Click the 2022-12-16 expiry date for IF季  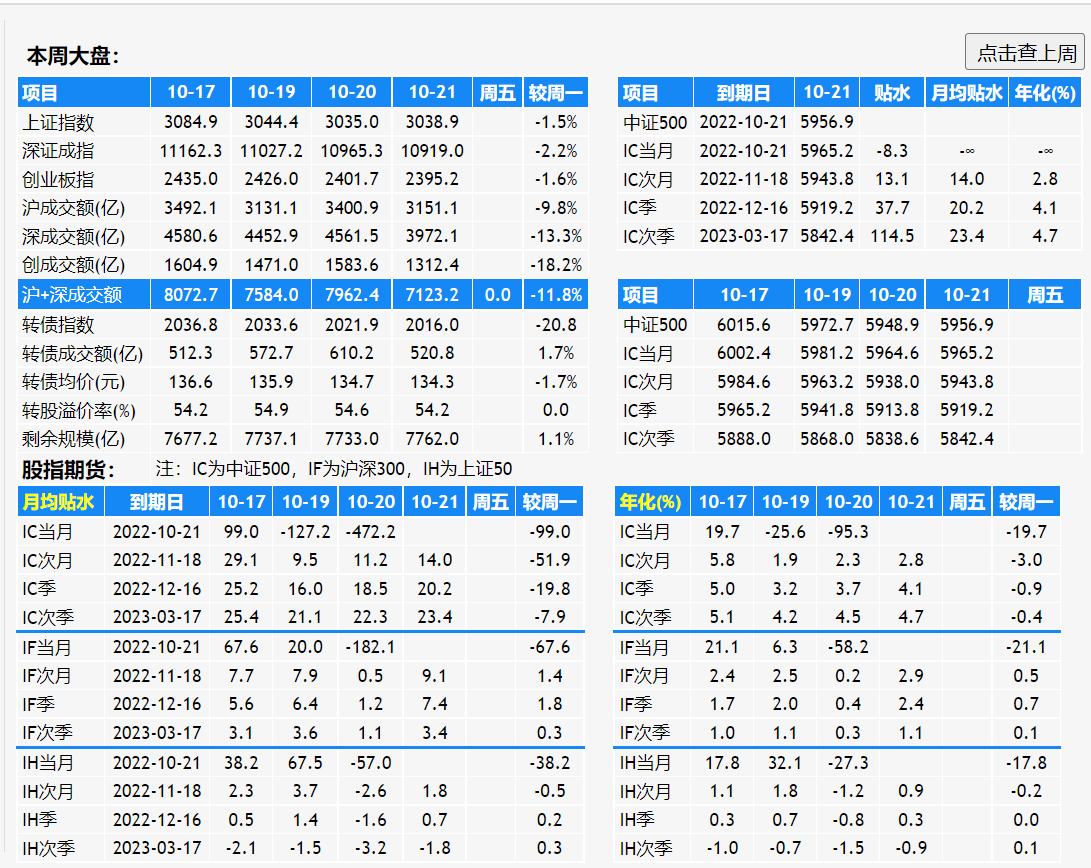(x=157, y=704)
